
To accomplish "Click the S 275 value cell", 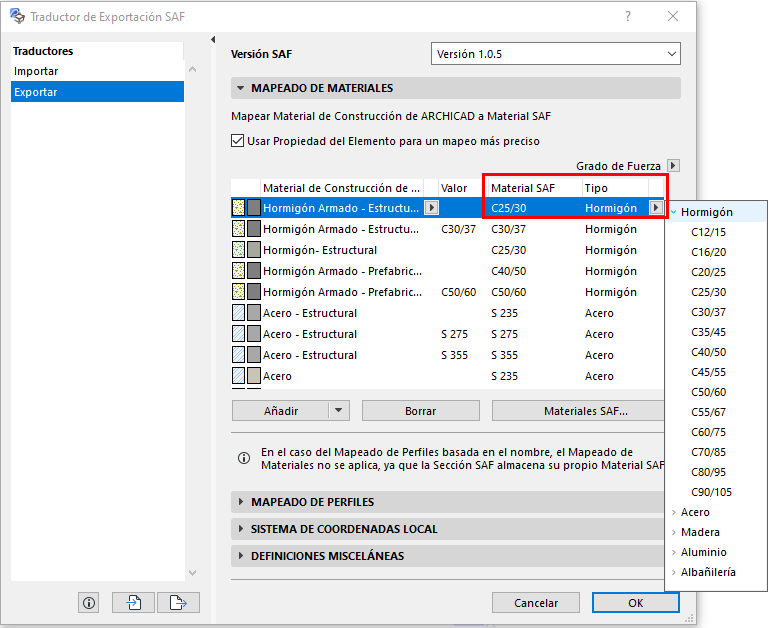I will (454, 334).
